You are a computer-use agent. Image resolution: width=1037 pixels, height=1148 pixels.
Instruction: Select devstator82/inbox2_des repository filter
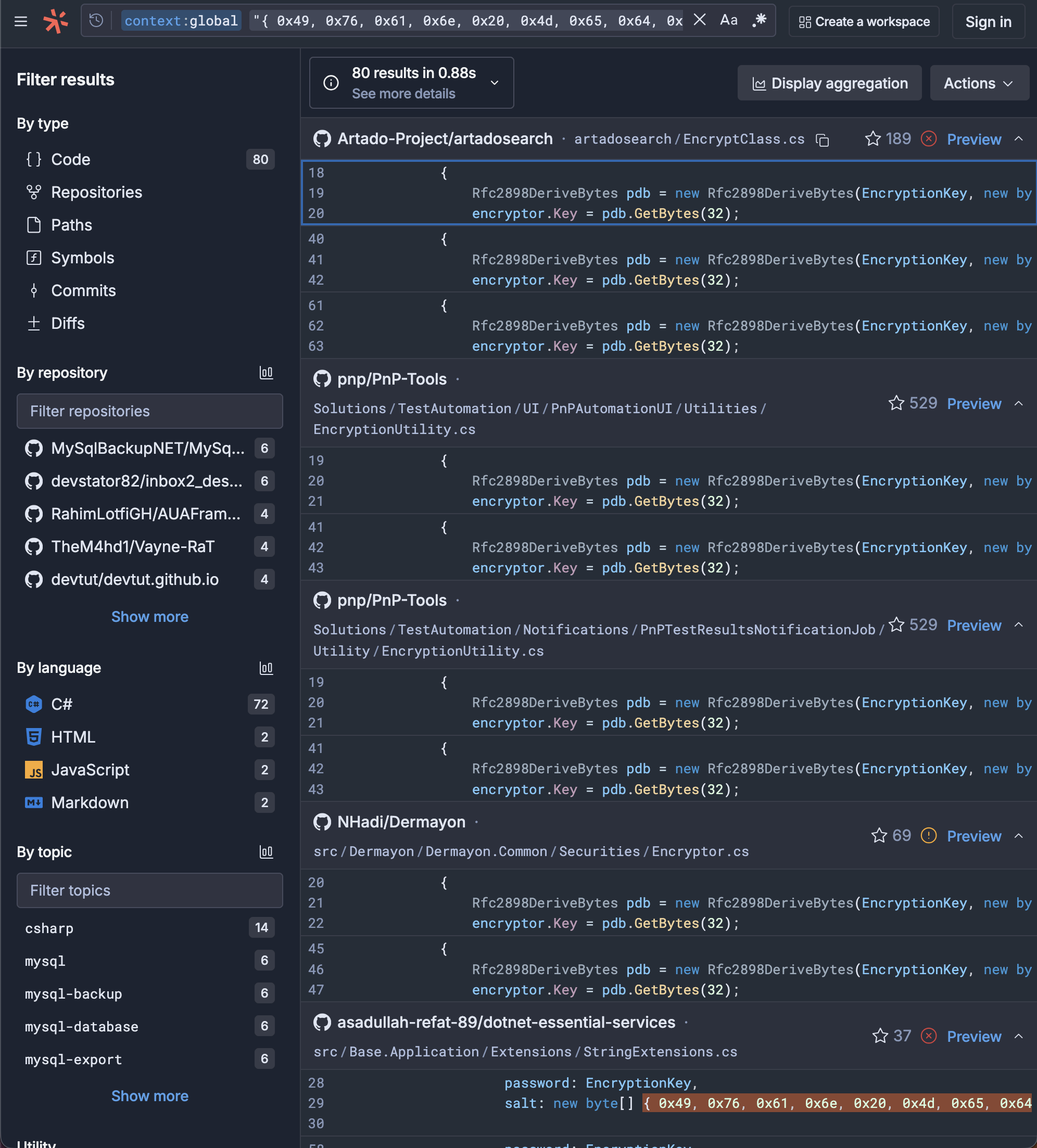[x=150, y=481]
